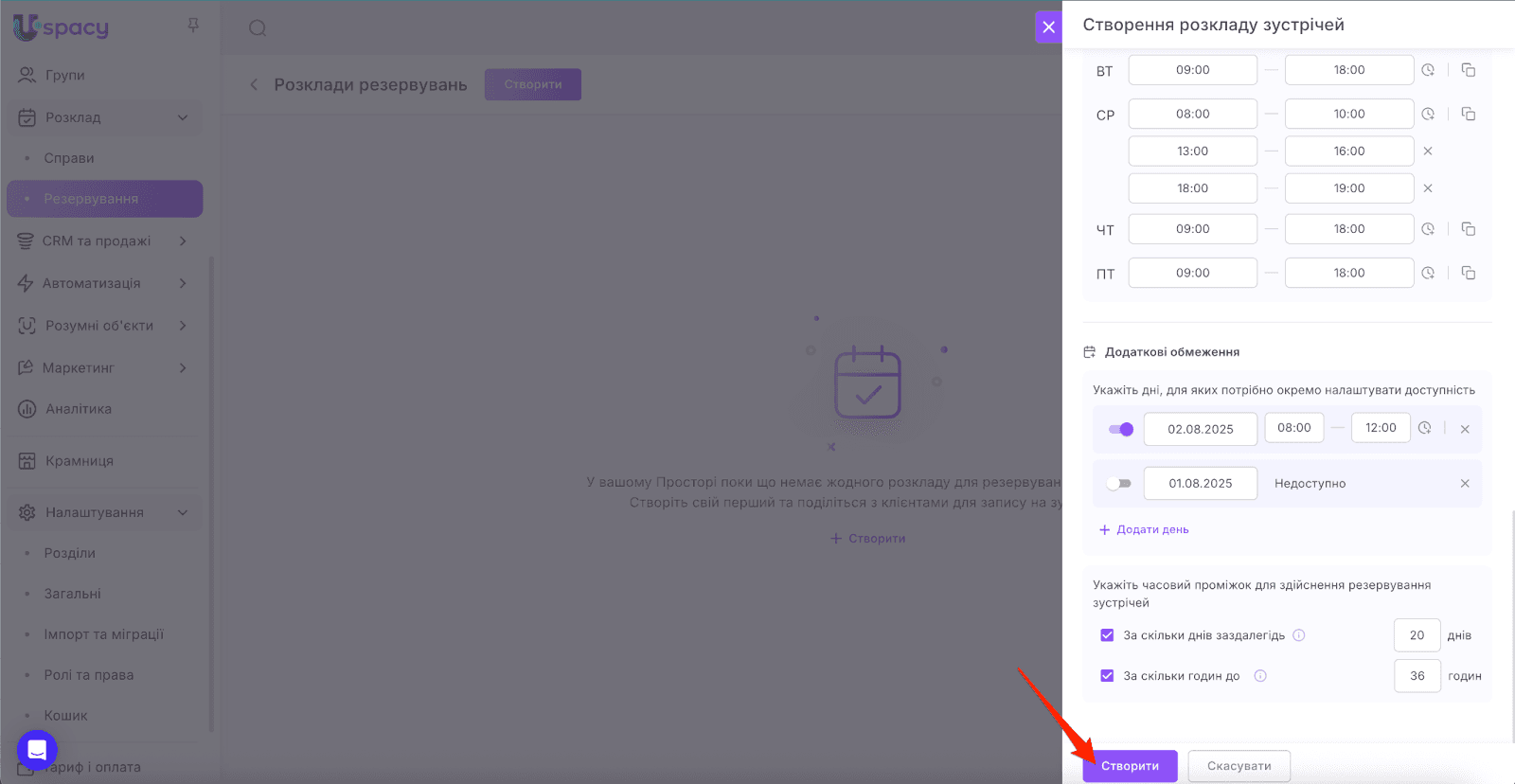This screenshot has width=1515, height=784.
Task: Click Скасувати to cancel schedule creation
Action: coord(1239,766)
